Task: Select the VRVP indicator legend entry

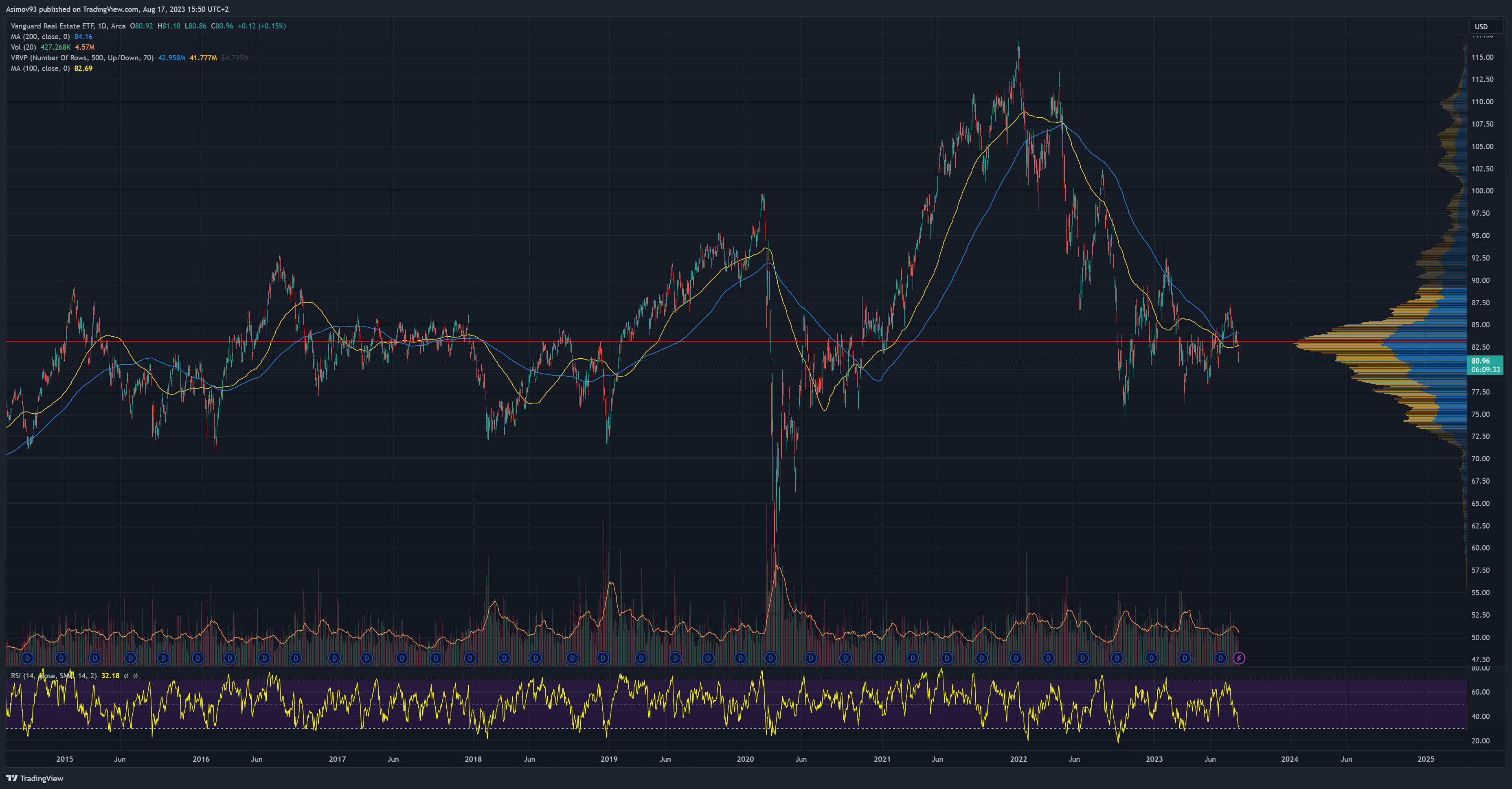Action: [82, 57]
